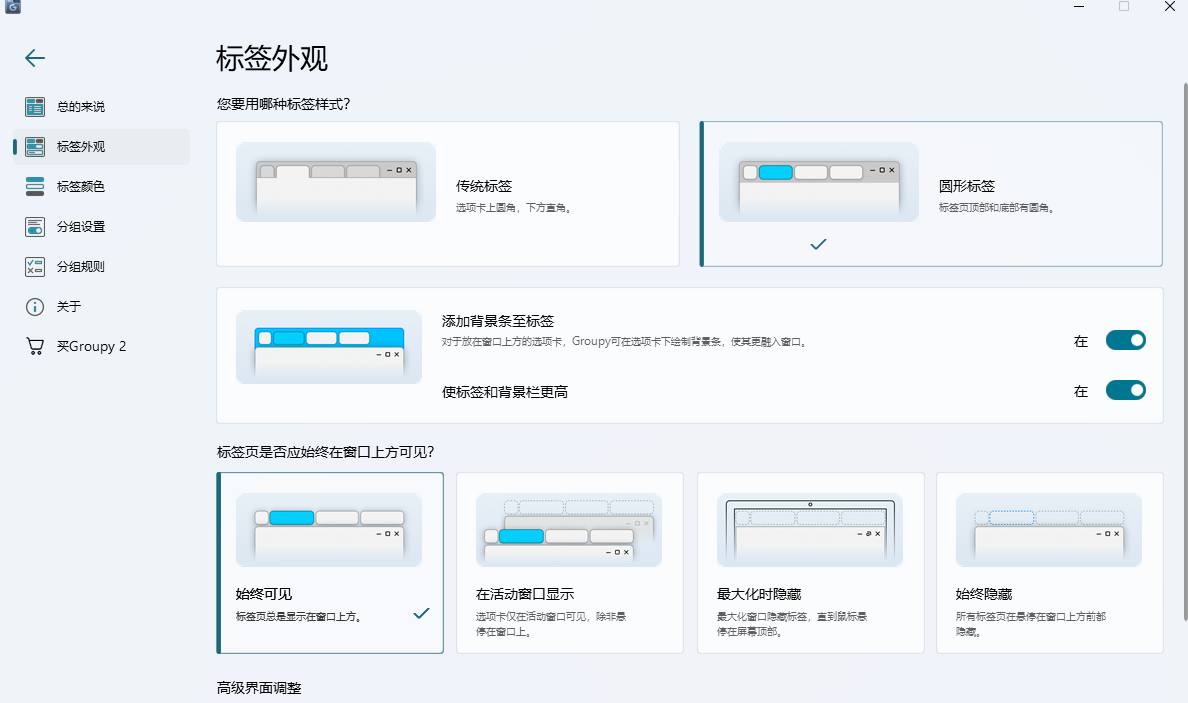
Task: Click the 标签外观 sidebar icon
Action: (35, 147)
